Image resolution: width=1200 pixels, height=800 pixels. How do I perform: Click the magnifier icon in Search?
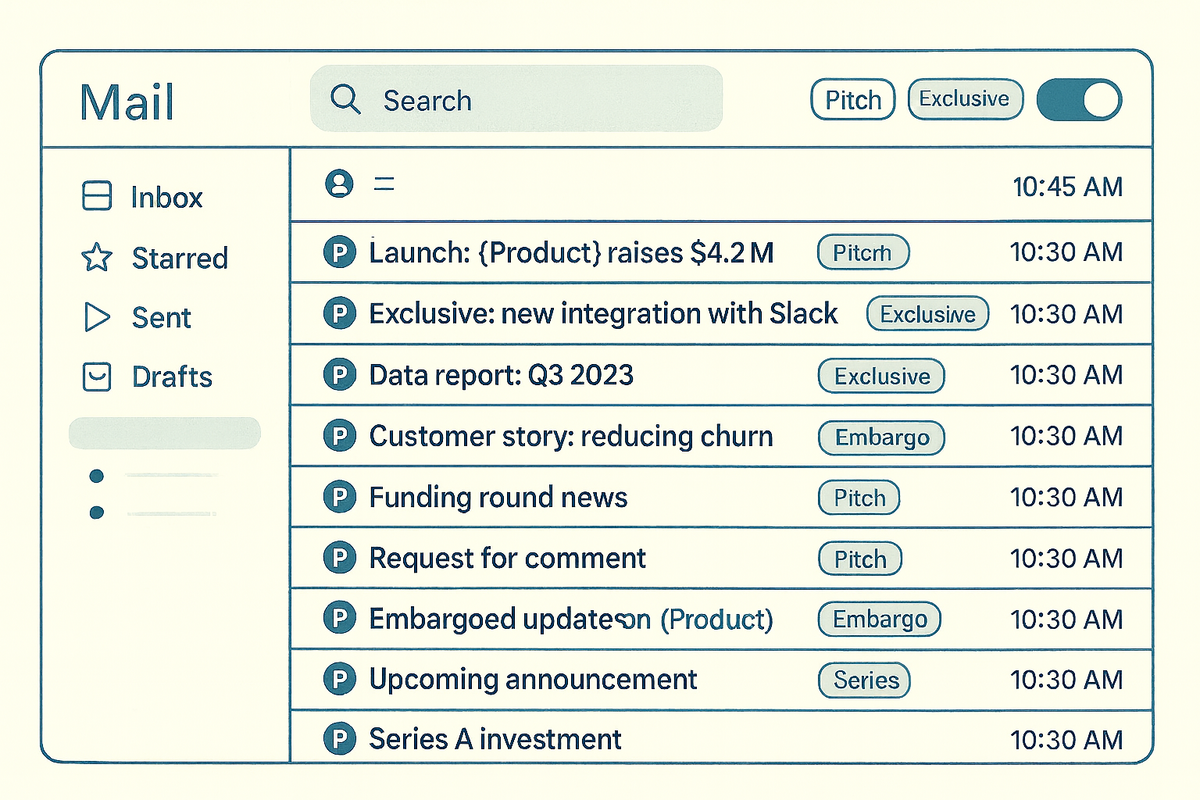345,99
